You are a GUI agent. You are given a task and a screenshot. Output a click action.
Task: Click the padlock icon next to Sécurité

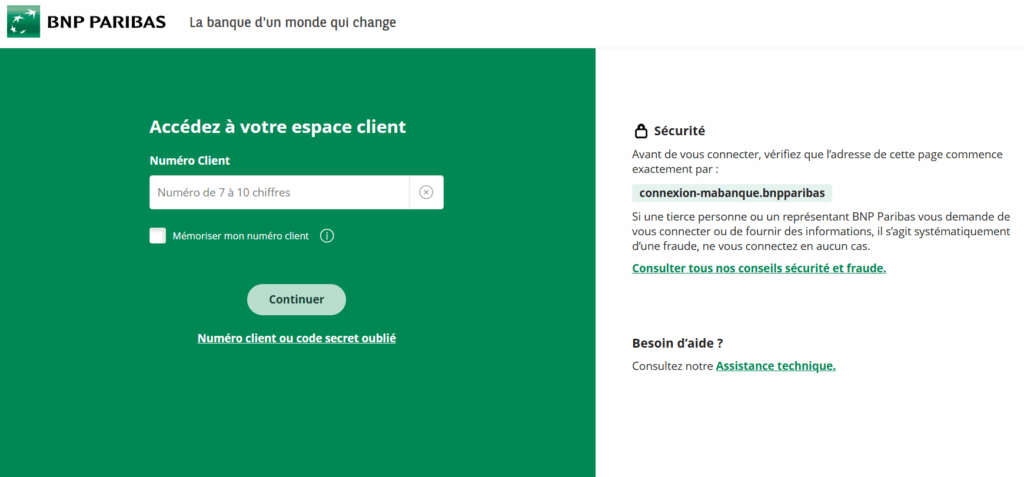click(641, 131)
